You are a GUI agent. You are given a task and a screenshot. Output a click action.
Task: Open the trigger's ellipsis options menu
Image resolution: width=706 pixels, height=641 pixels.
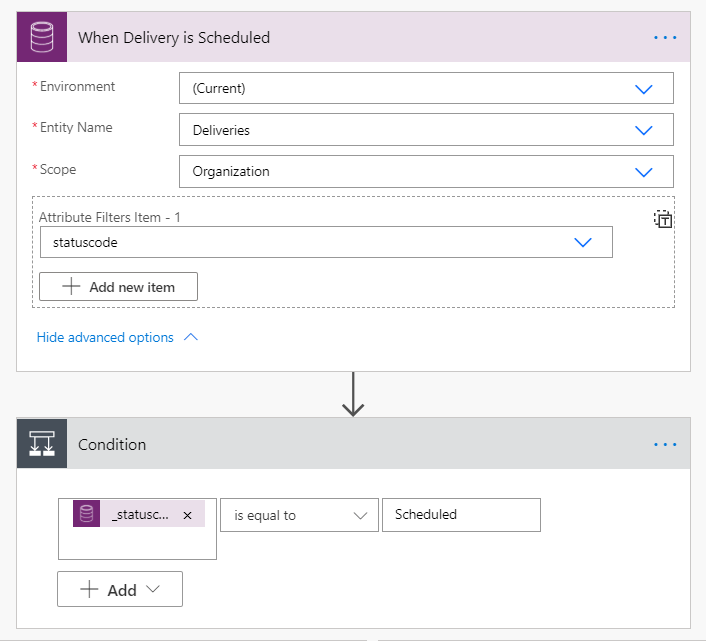(x=665, y=38)
